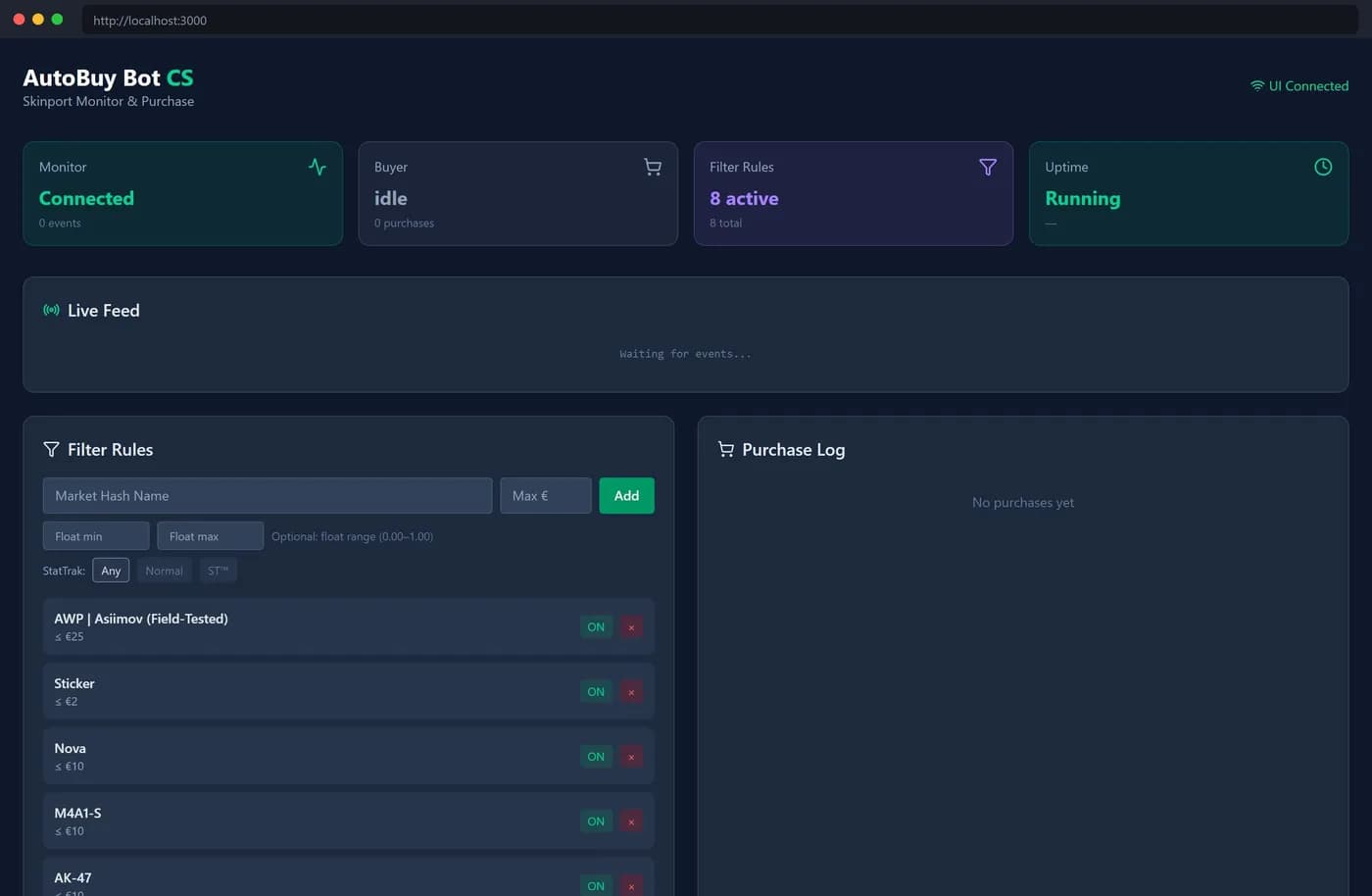The image size is (1372, 896).
Task: Remove the M4A1-S filter rule
Action: (631, 821)
